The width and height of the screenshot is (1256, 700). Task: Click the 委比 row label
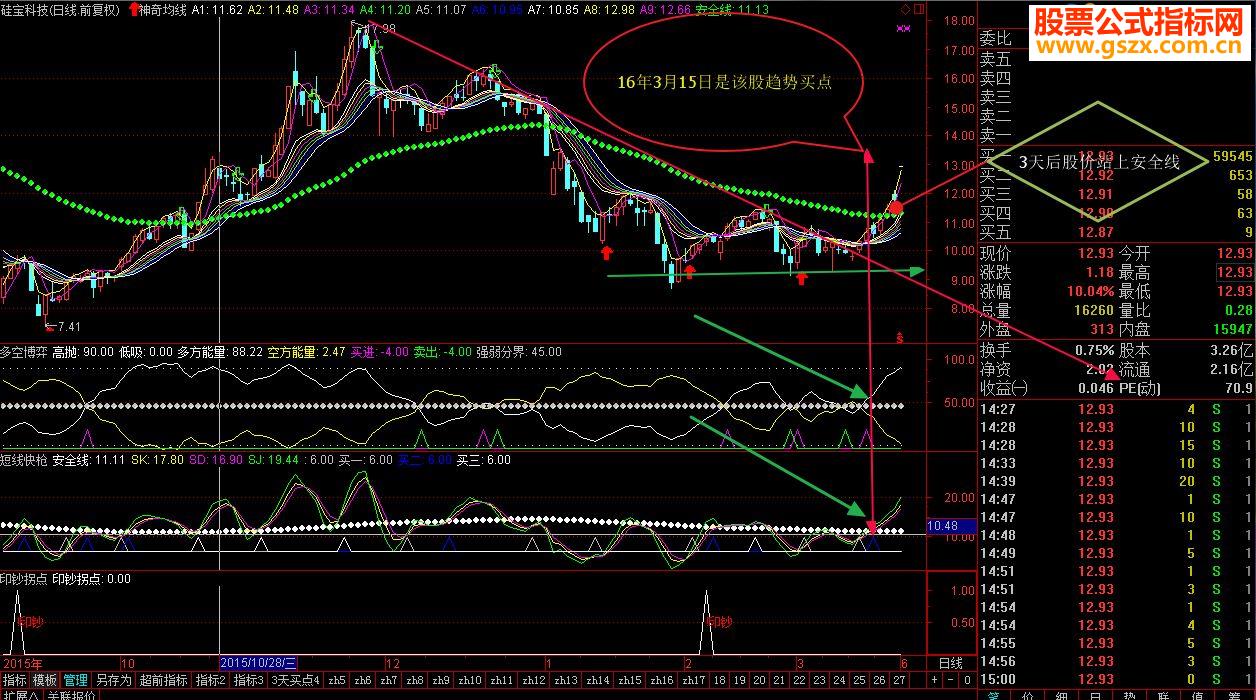tap(995, 38)
